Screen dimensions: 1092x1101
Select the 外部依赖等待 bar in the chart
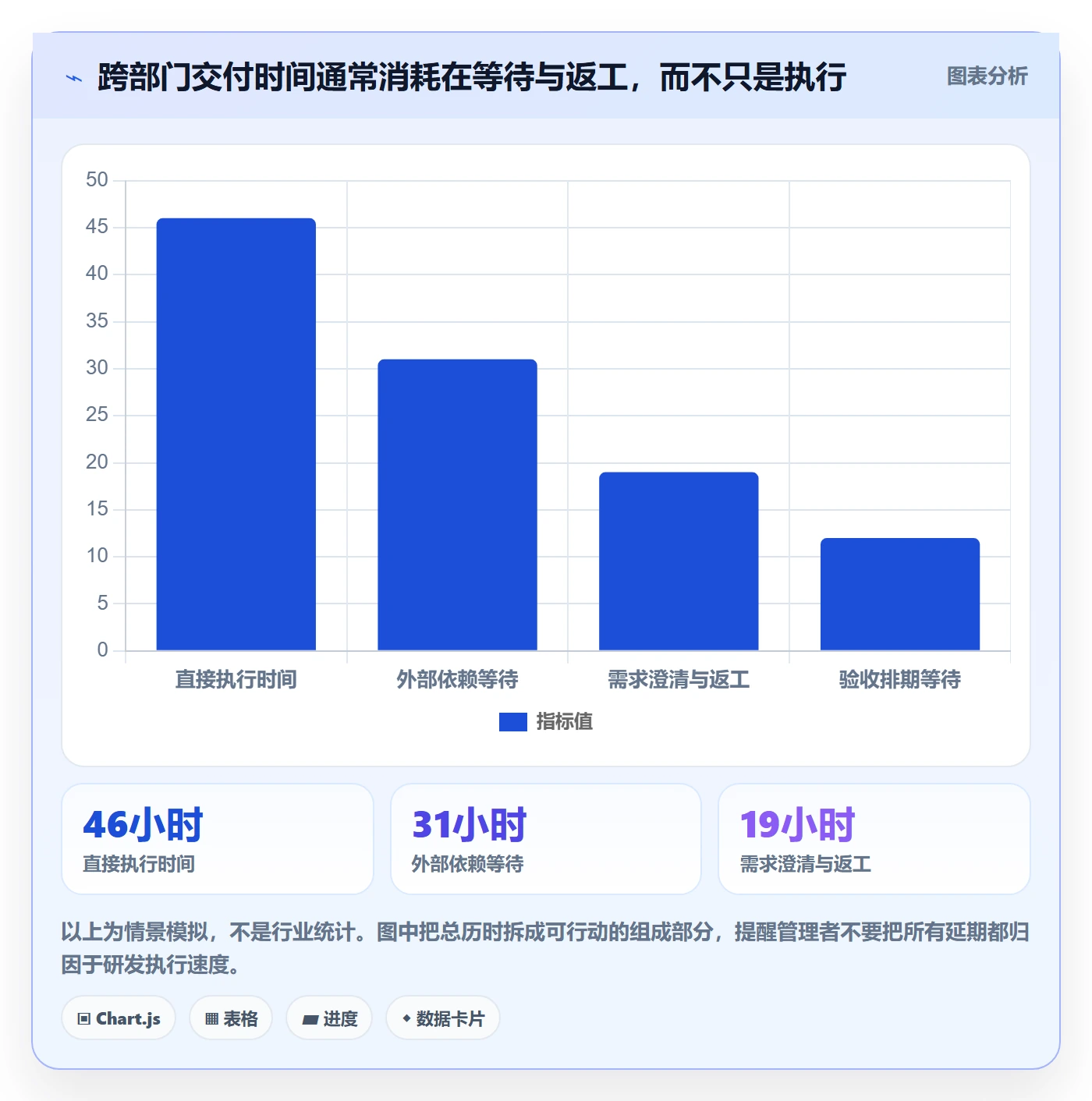pos(458,504)
